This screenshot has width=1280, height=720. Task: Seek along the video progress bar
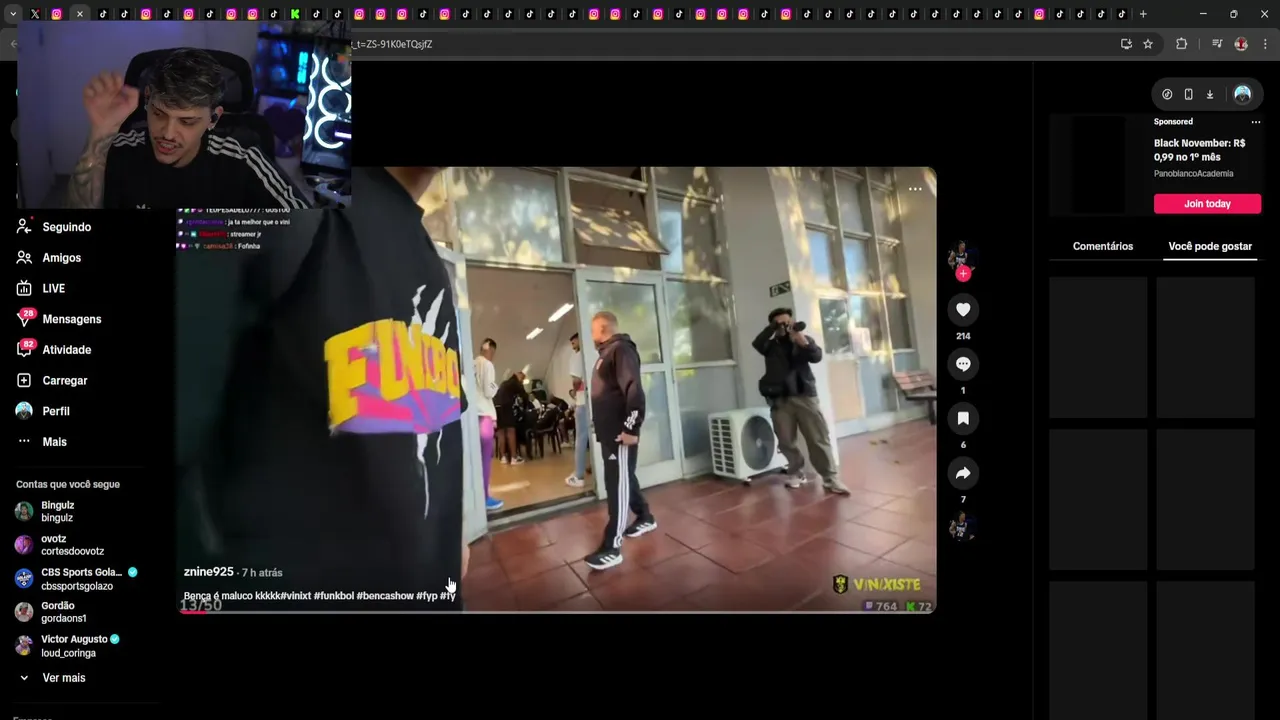coord(557,611)
